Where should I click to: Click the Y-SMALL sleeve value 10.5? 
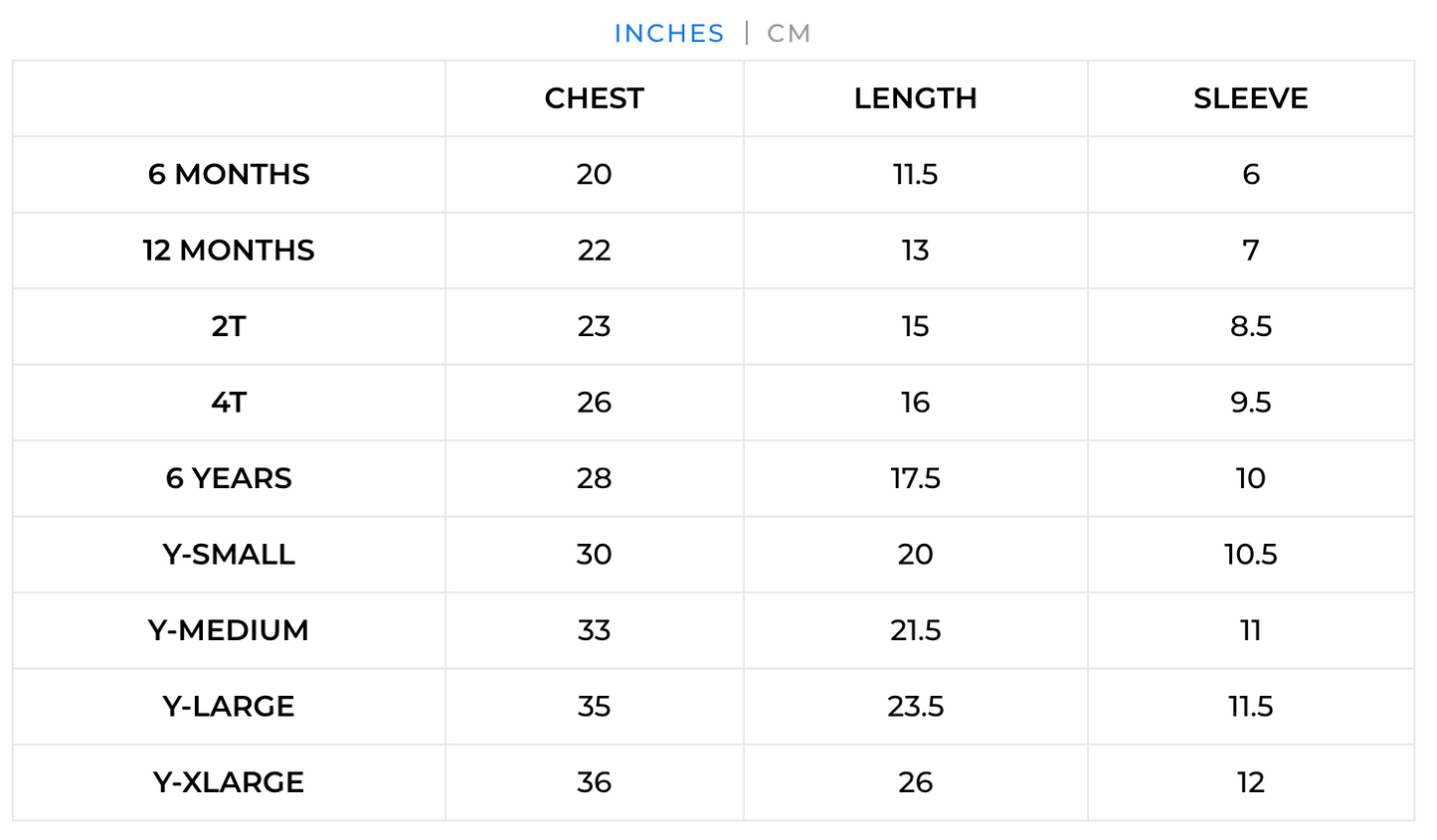click(1251, 555)
